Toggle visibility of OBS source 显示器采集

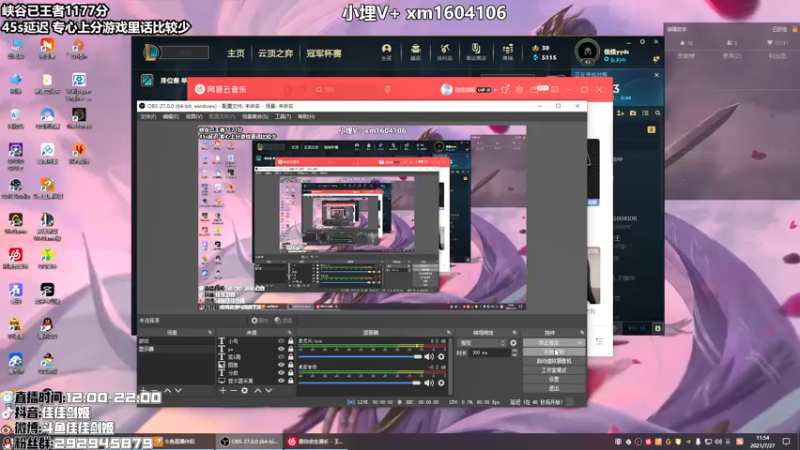281,381
